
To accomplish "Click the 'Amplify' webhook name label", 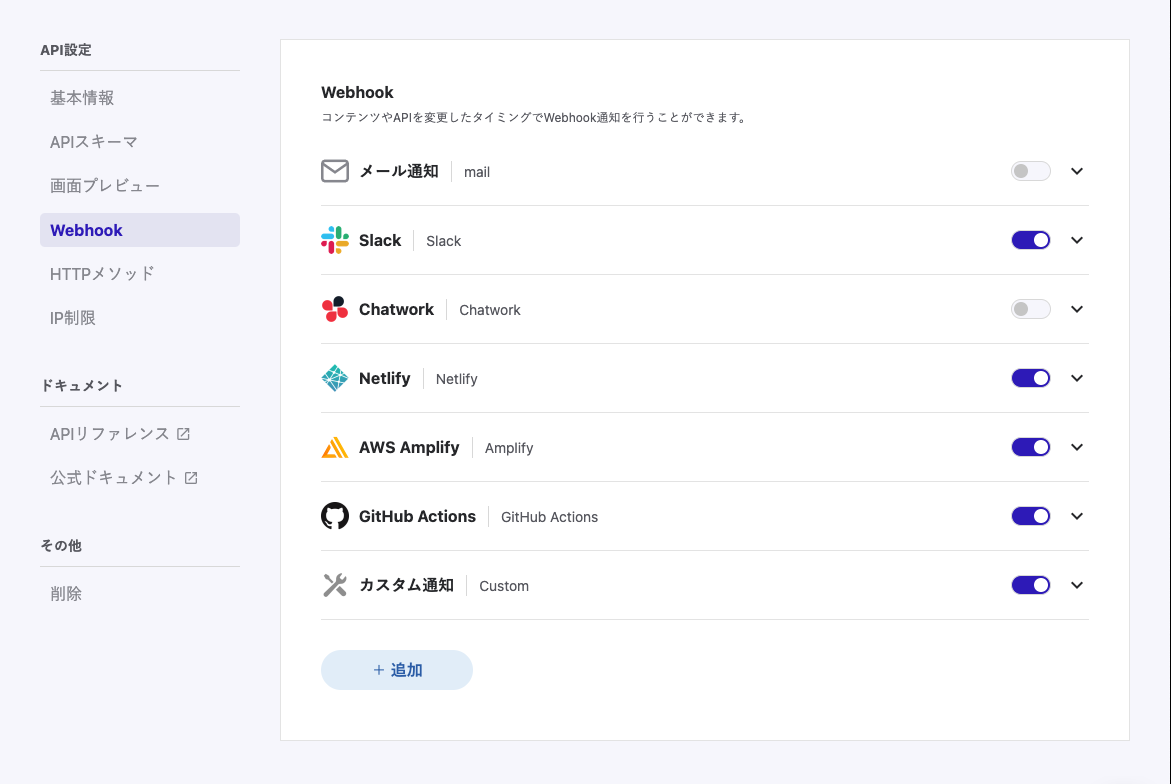I will [x=509, y=448].
